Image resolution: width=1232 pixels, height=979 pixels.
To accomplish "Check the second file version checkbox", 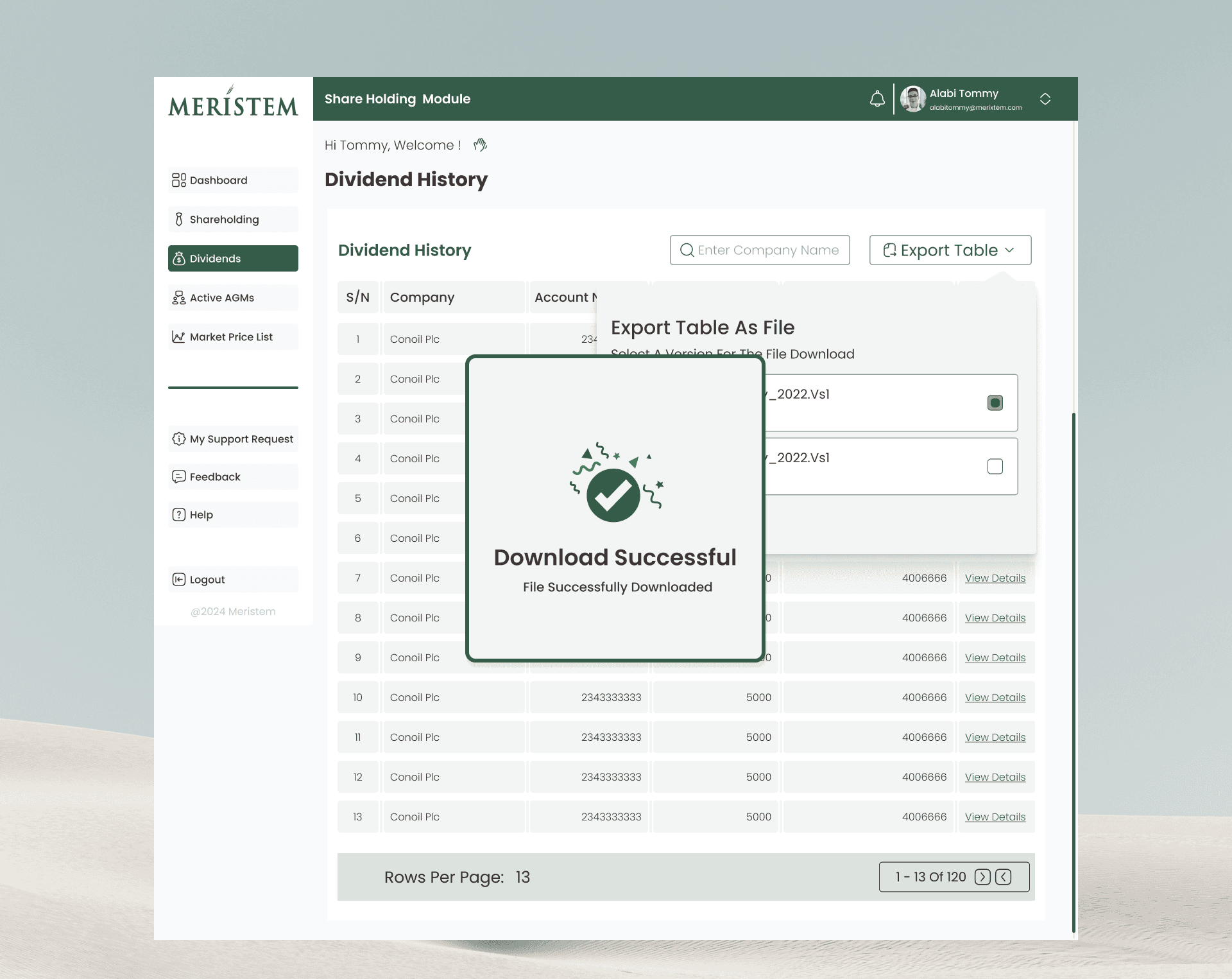I will 995,467.
